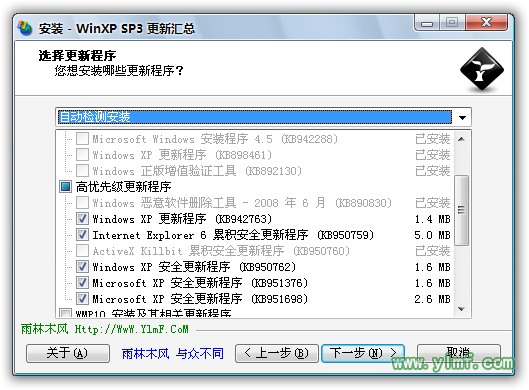
Task: Click the YlmF diamond logo icon
Action: [x=482, y=69]
